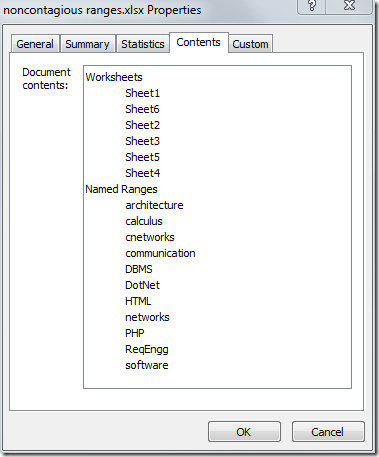Select the ReqEngg named range

pos(147,350)
